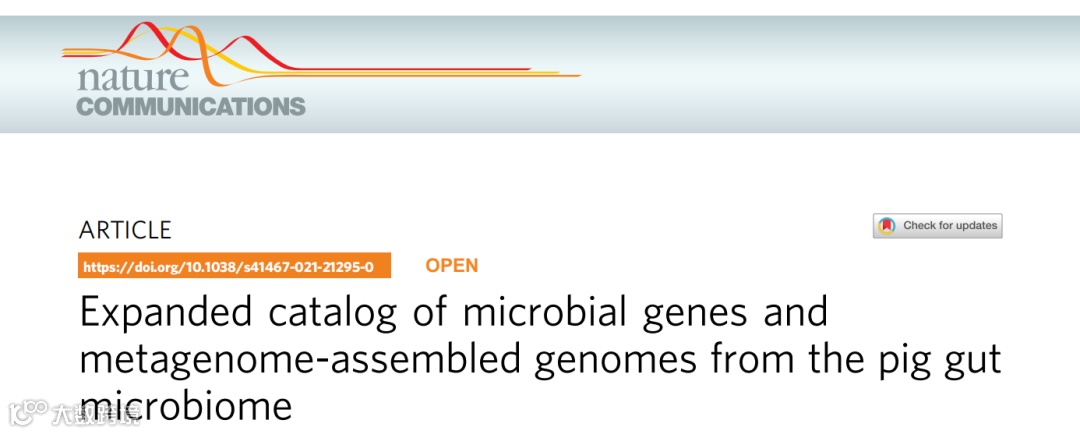The height and width of the screenshot is (434, 1080).
Task: Click the word 'microbiome' in the title
Action: [186, 407]
